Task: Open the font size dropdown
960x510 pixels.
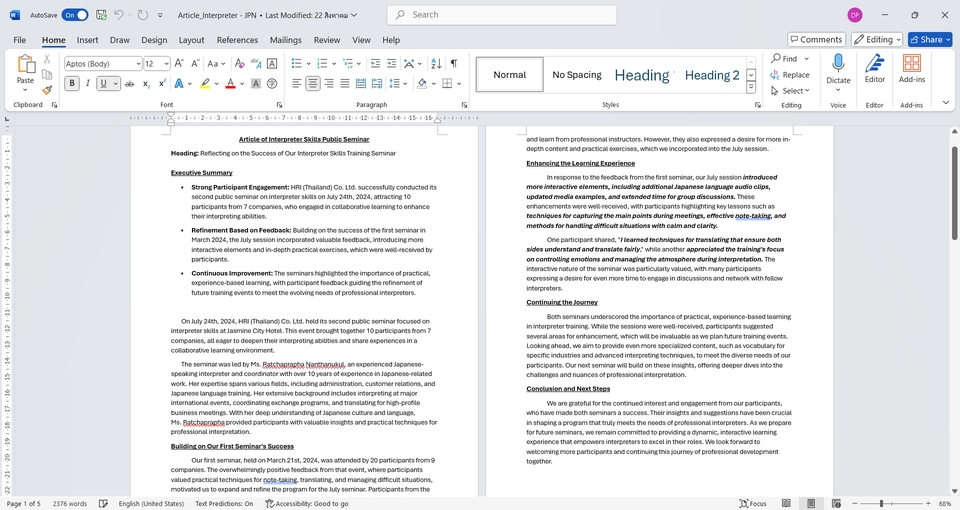Action: (x=166, y=64)
